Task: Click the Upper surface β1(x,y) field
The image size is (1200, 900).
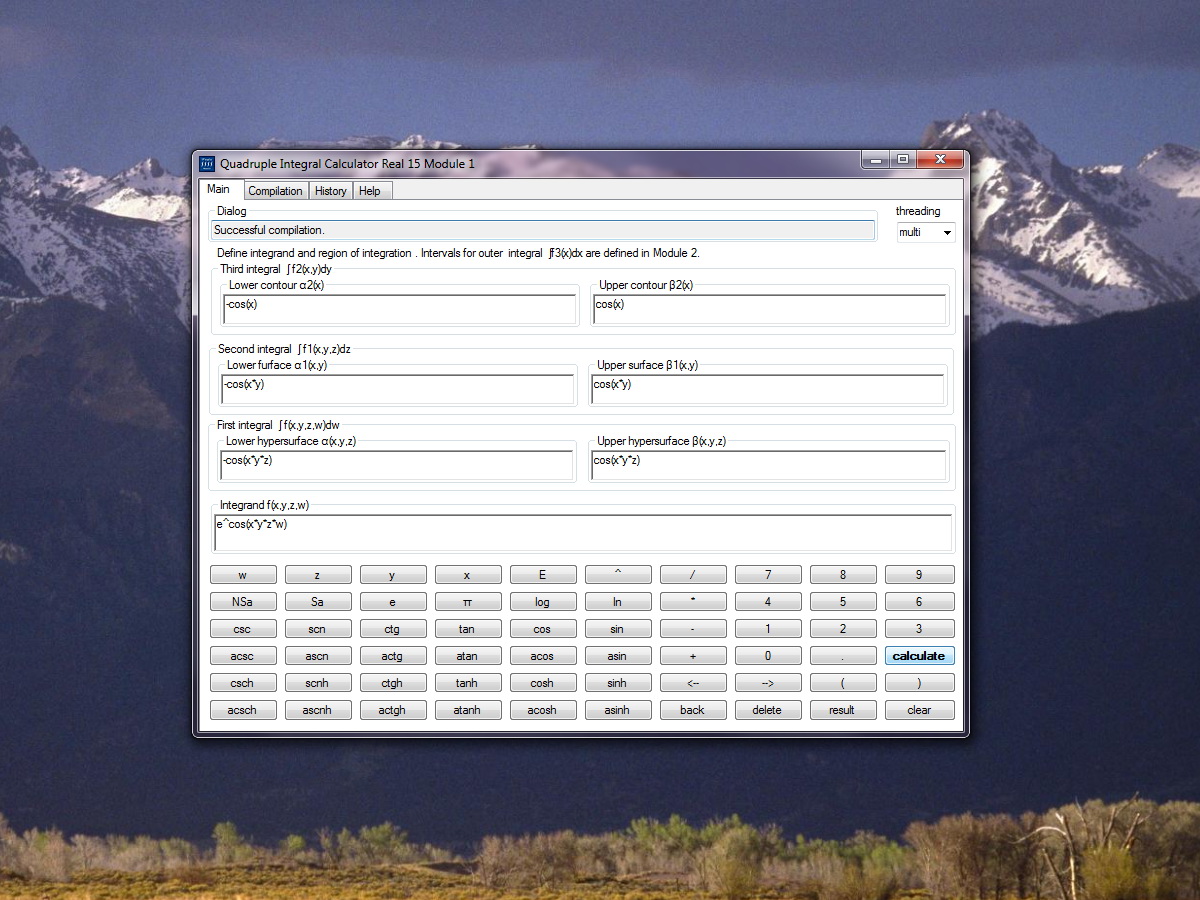Action: tap(768, 390)
